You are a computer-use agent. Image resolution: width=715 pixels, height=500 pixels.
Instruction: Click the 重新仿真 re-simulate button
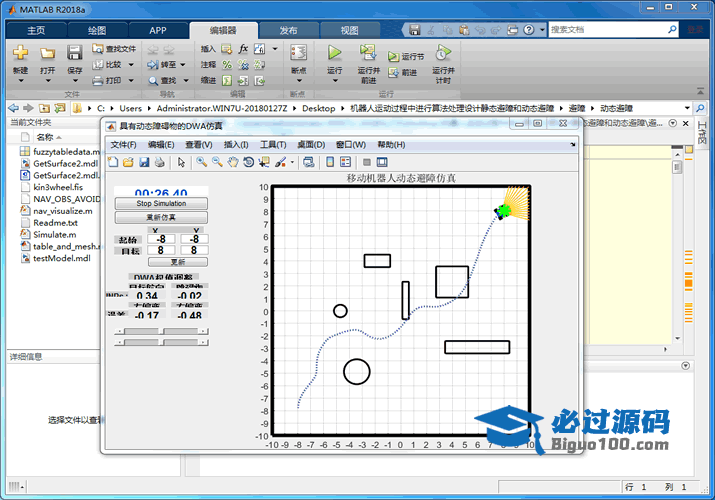pyautogui.click(x=161, y=217)
